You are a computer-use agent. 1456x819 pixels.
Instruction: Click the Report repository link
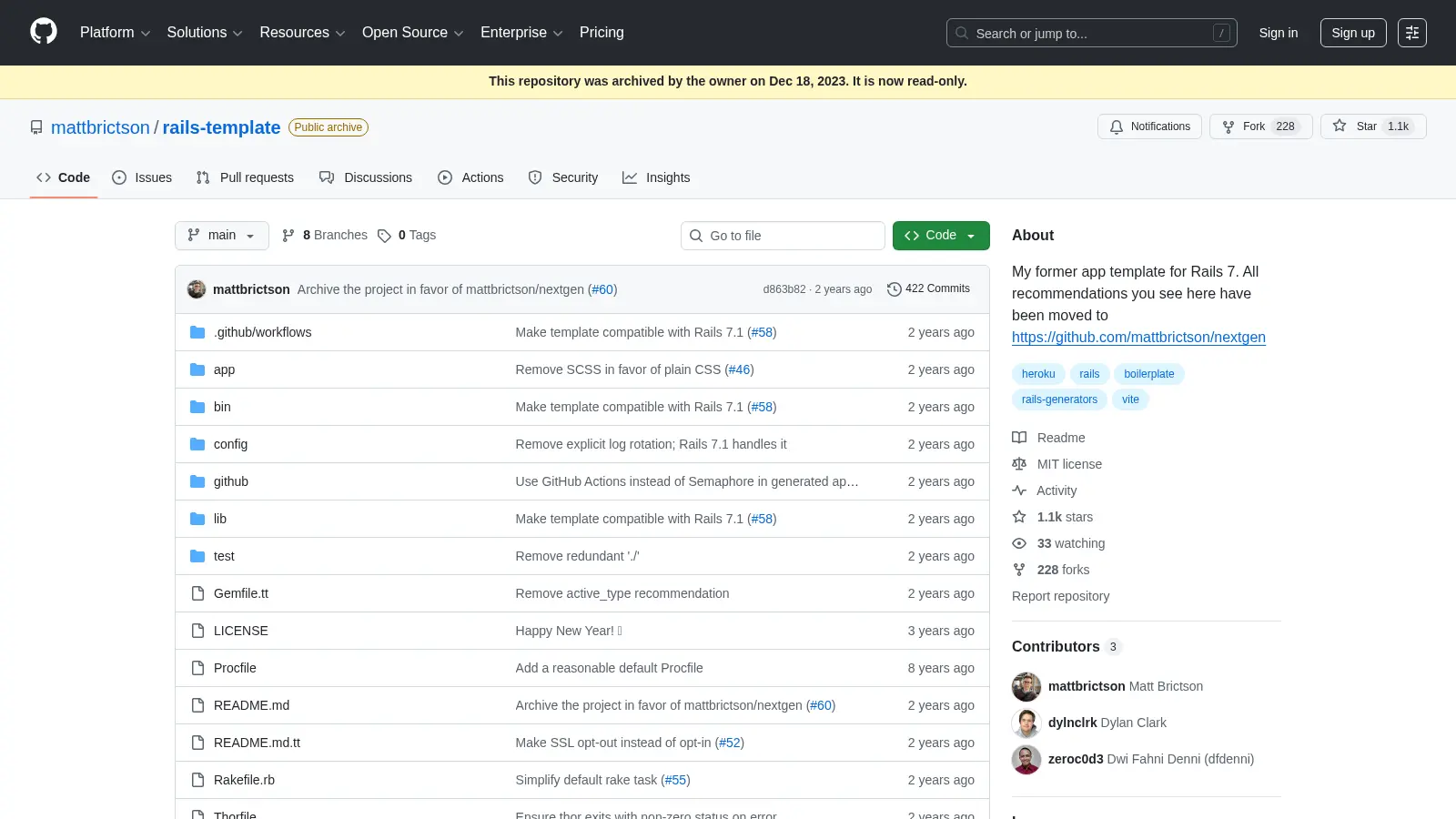(x=1060, y=596)
